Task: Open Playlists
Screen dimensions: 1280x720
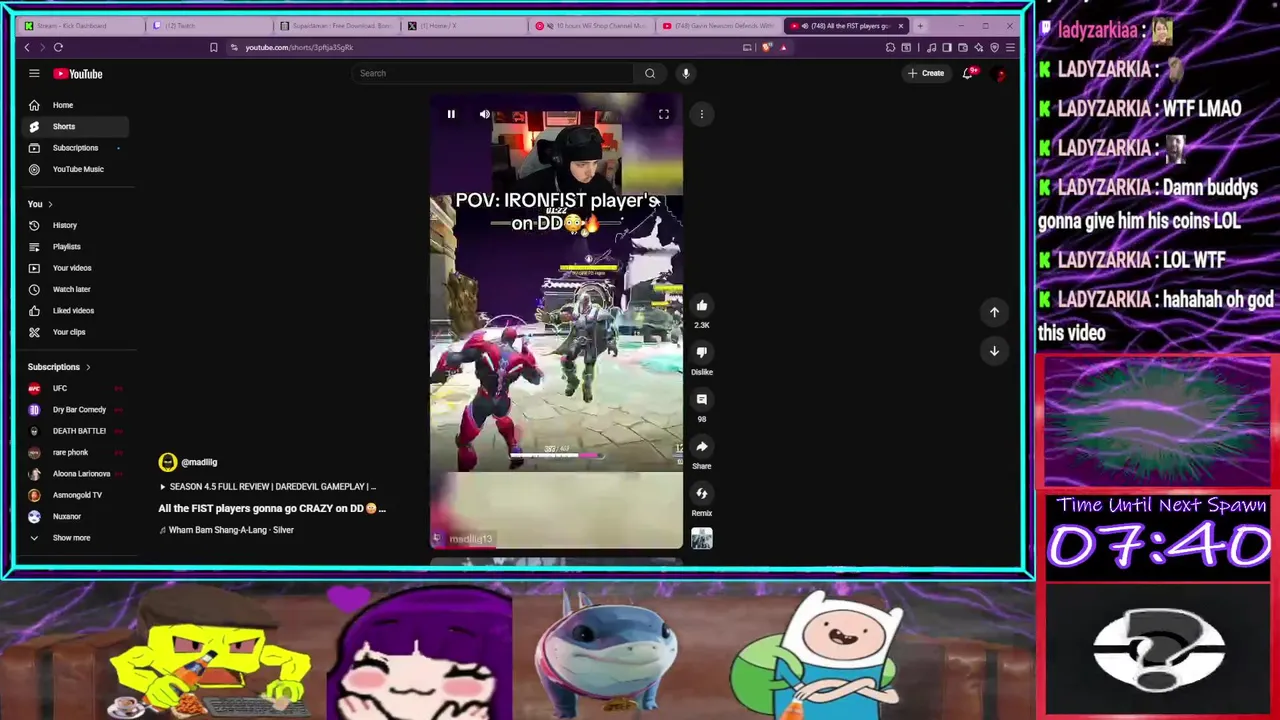Action: tap(75, 247)
